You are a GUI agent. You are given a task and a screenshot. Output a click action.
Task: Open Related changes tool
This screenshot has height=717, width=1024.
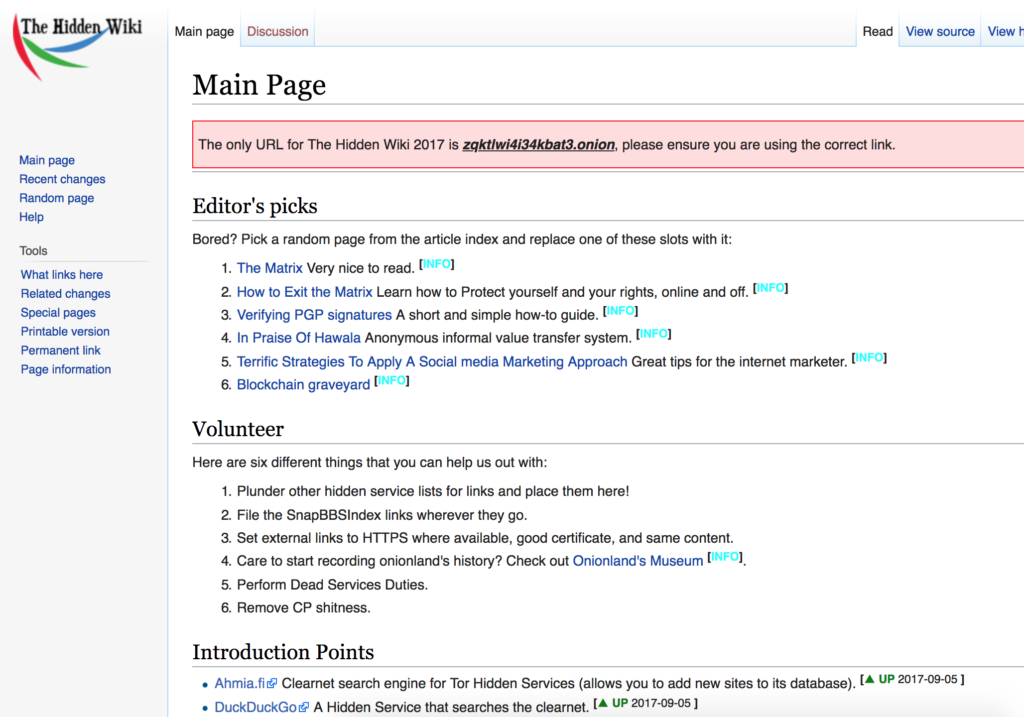click(x=65, y=294)
